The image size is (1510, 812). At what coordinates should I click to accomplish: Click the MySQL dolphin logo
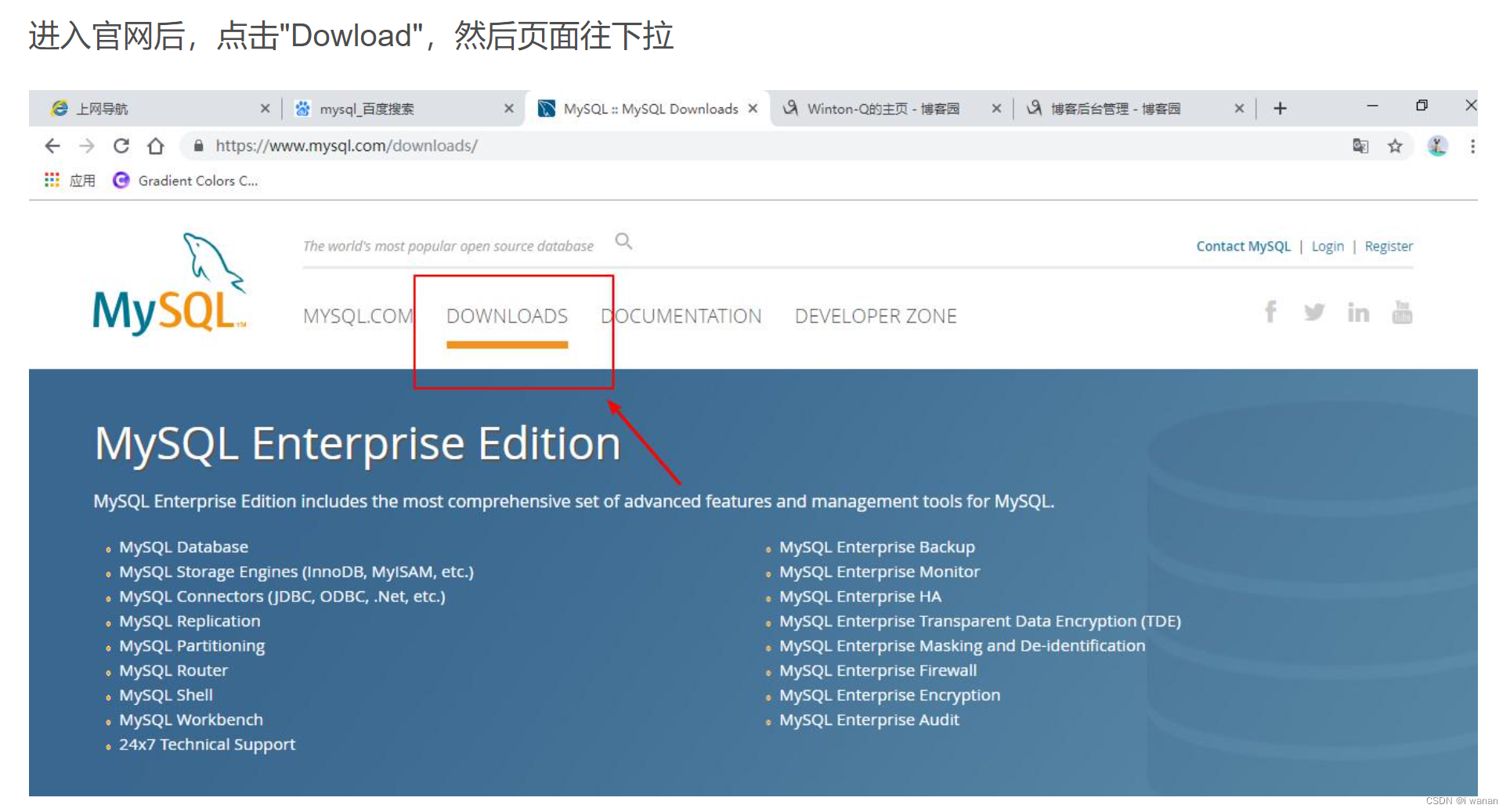(170, 284)
